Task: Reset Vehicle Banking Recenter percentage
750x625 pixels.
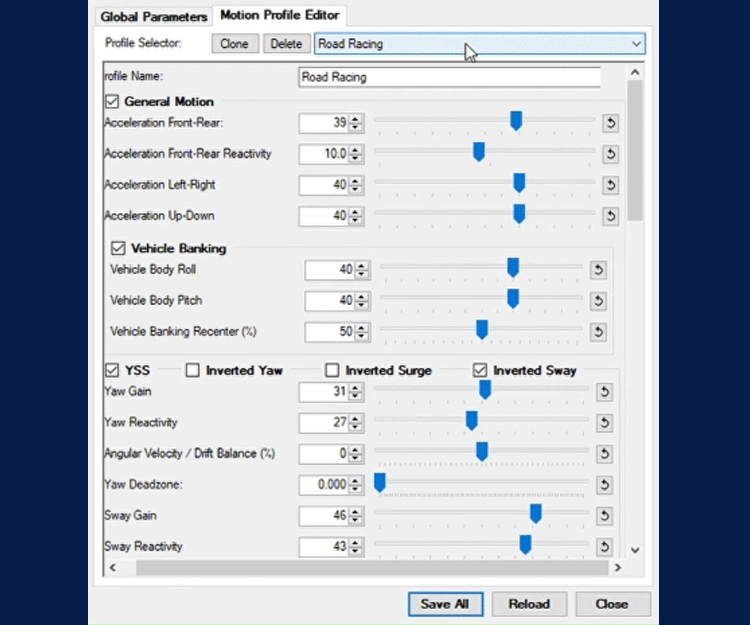Action: 598,332
